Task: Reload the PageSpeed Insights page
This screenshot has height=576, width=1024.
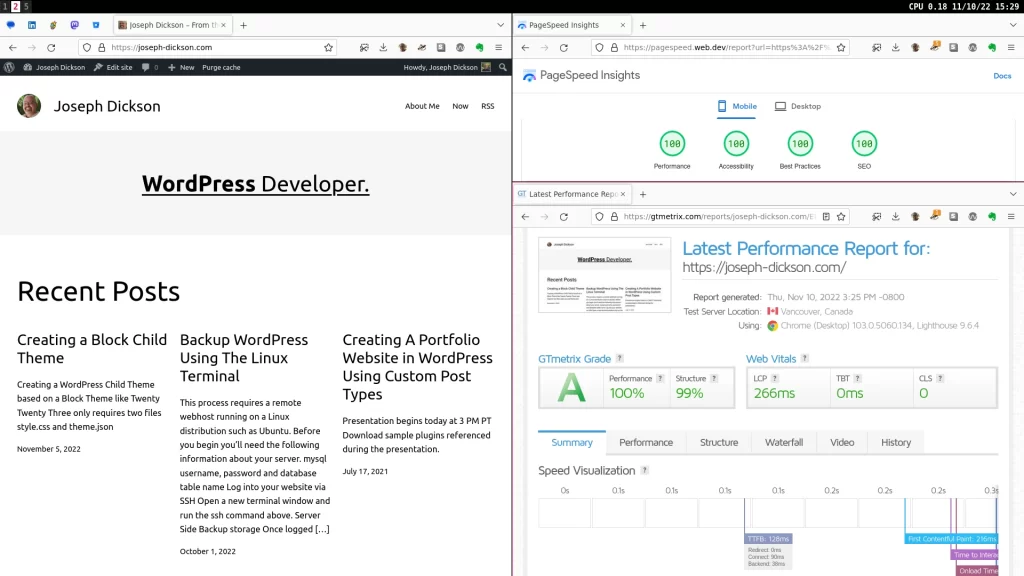Action: pos(563,47)
